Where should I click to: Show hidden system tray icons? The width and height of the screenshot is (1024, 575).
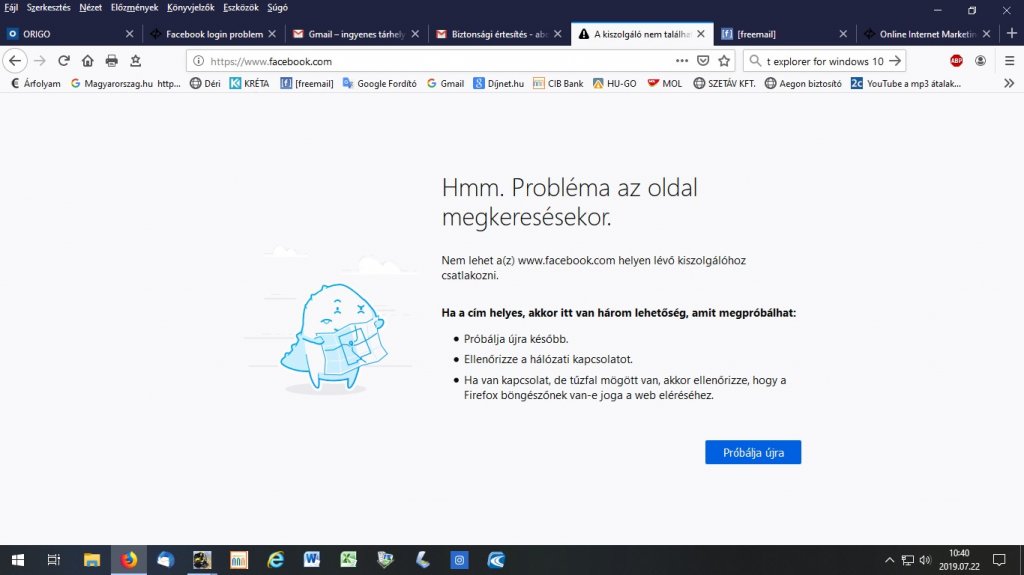point(889,560)
